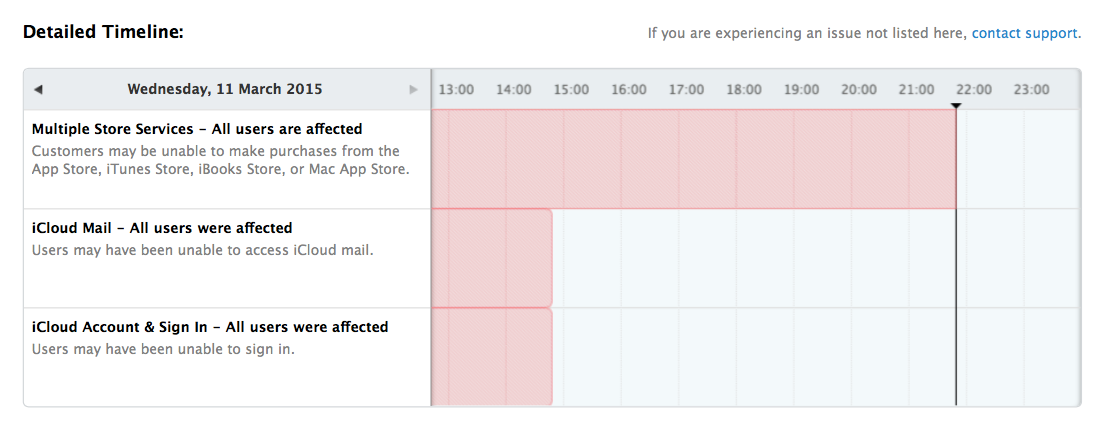
Task: Click the 15:00 time label
Action: click(x=571, y=90)
